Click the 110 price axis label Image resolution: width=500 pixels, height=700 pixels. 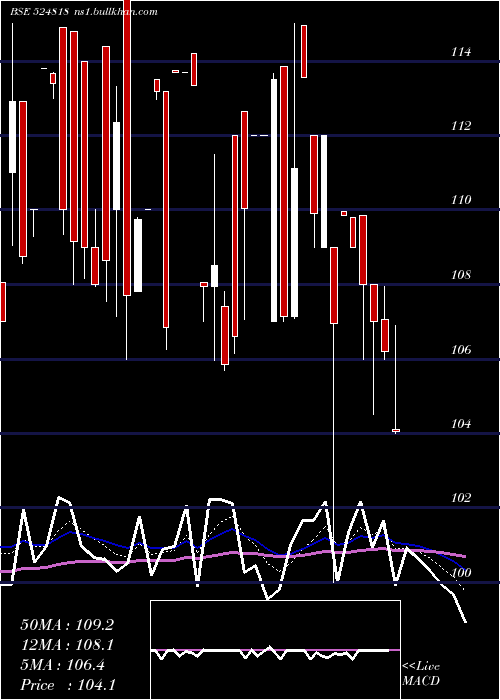point(460,200)
